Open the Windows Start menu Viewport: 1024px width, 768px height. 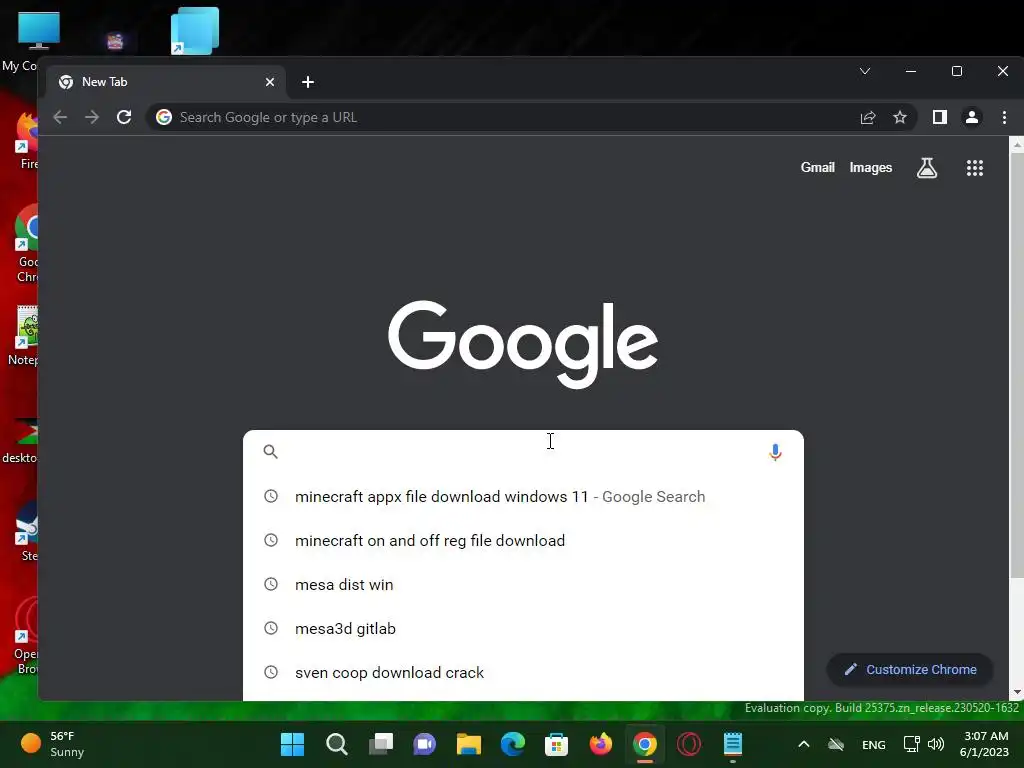click(292, 744)
